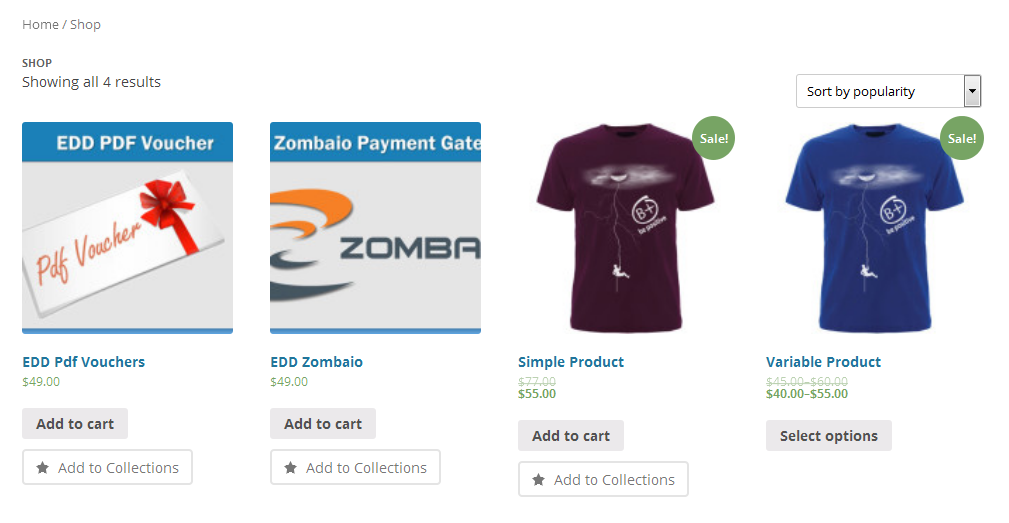This screenshot has width=1009, height=523.
Task: Open the Variable Product title link
Action: click(x=823, y=362)
